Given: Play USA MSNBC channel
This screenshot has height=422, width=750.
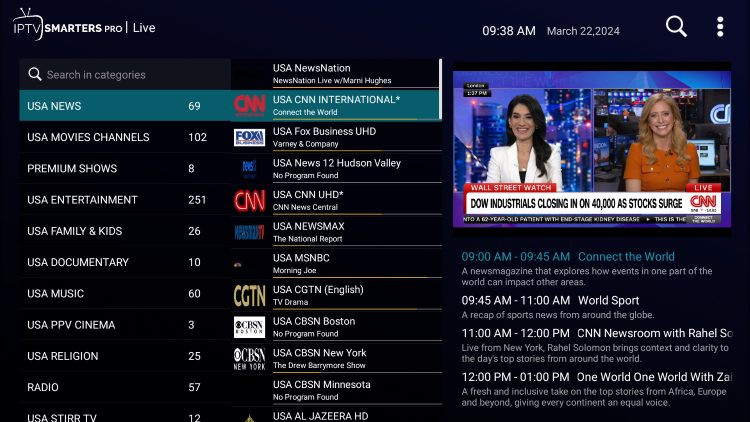Looking at the screenshot, I should (x=335, y=263).
